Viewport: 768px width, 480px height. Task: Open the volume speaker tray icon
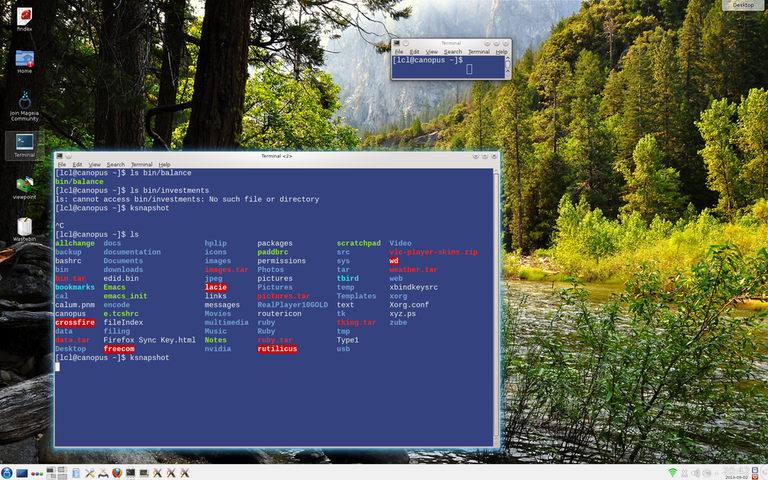tap(696, 473)
